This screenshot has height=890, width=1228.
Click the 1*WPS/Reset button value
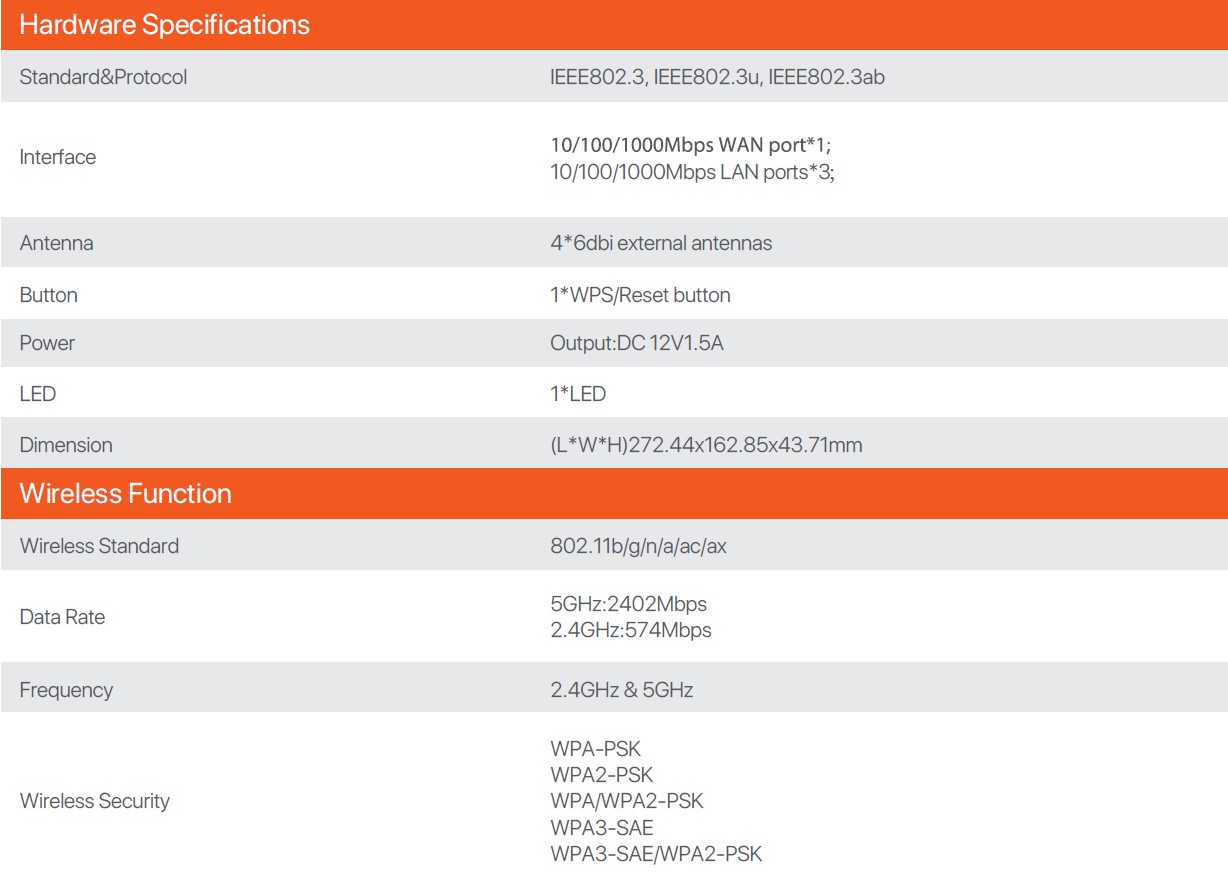640,295
